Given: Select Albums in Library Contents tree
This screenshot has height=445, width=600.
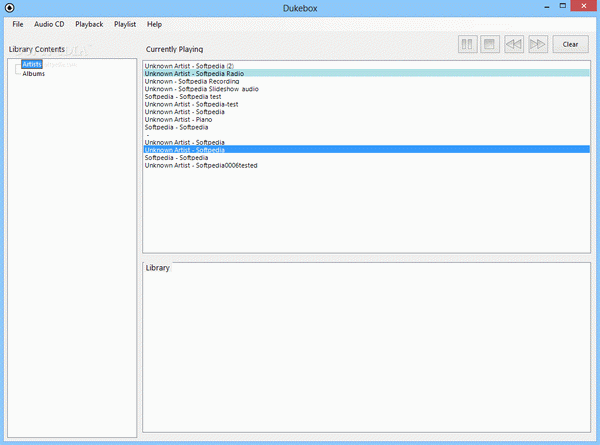Looking at the screenshot, I should (33, 73).
